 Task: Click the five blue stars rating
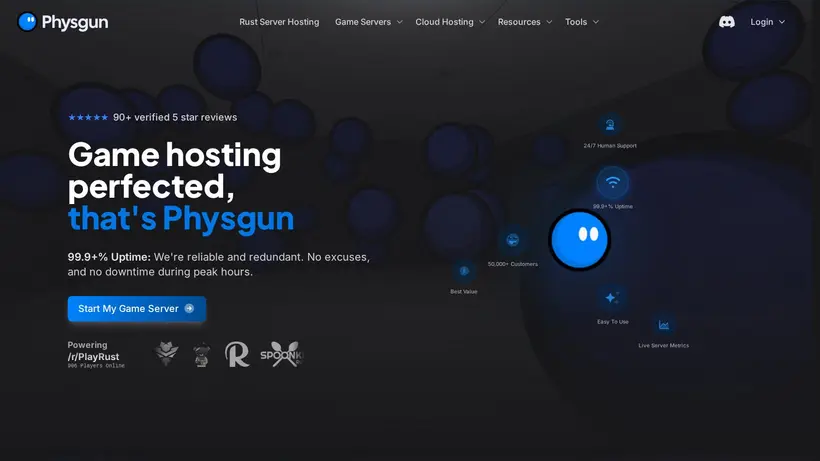coord(88,118)
